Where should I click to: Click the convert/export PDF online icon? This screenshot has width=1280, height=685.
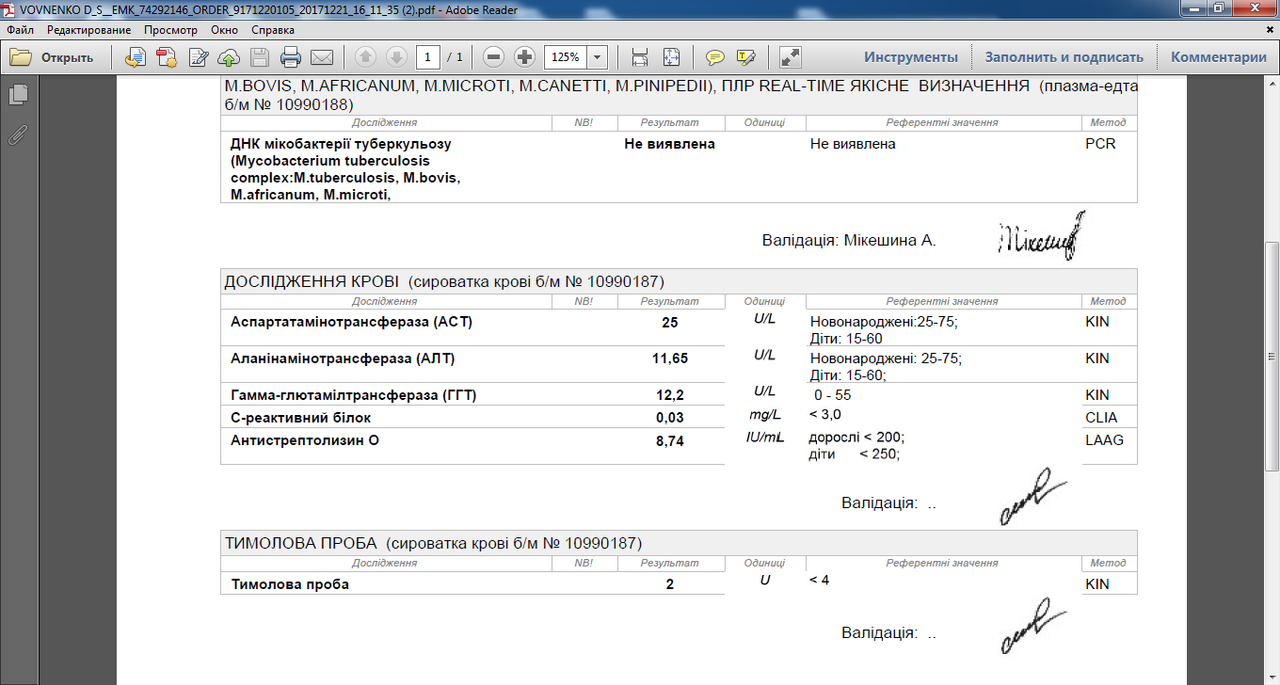135,57
